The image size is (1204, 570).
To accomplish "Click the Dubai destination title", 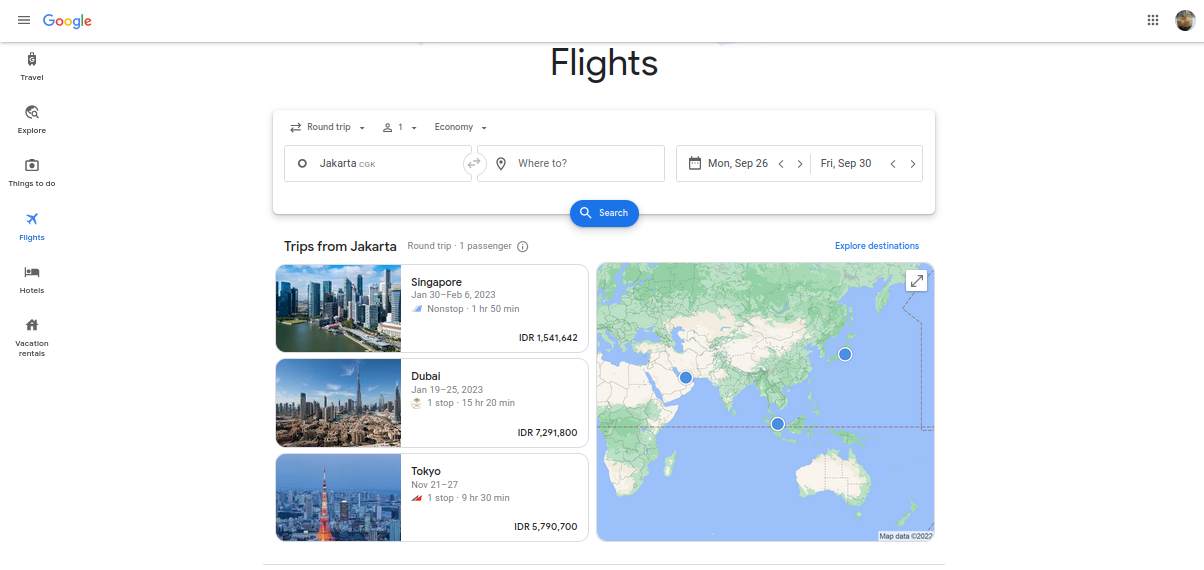I will point(426,377).
